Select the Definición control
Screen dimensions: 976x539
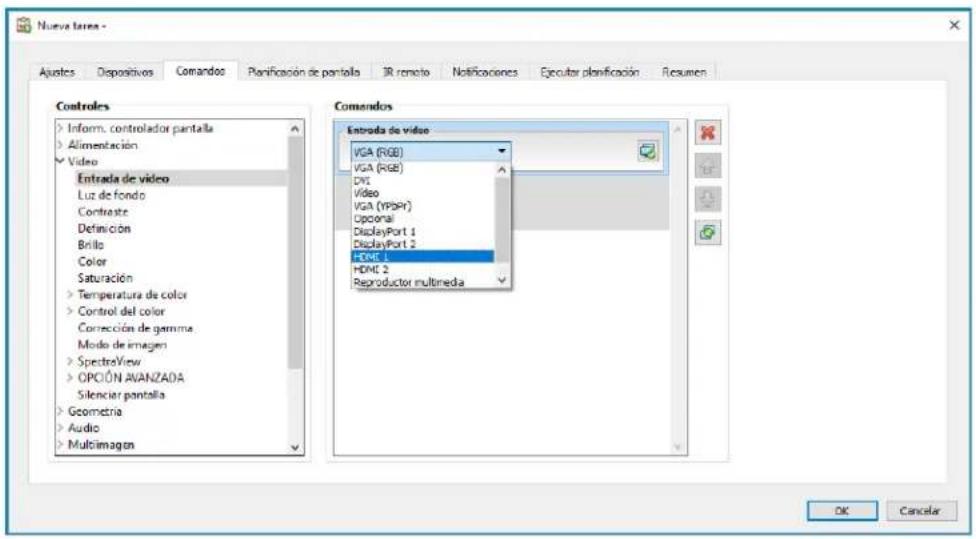click(x=104, y=228)
